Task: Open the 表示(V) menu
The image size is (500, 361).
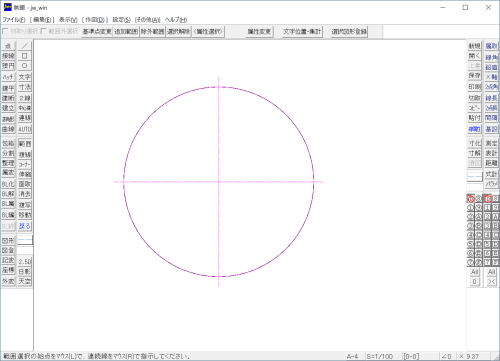Action: [68, 20]
